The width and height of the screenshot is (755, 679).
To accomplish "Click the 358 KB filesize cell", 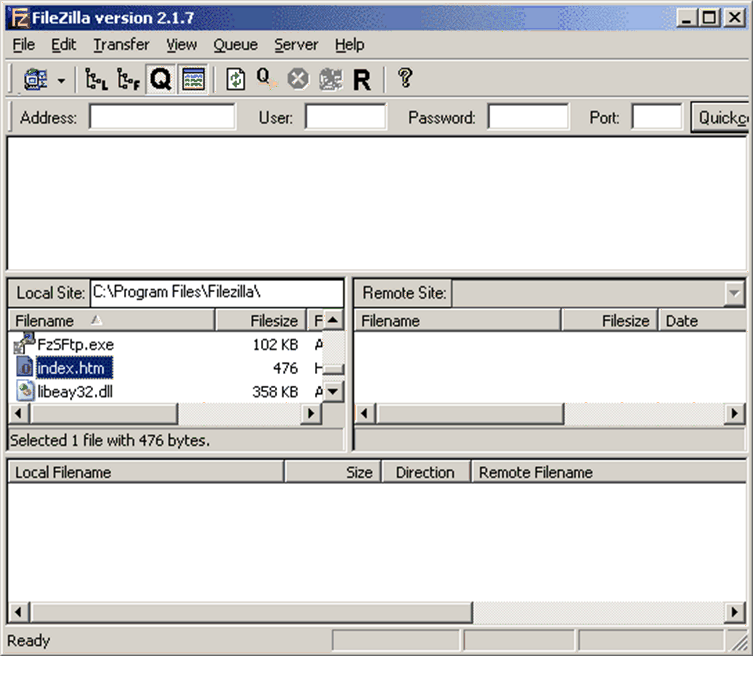I will [275, 392].
